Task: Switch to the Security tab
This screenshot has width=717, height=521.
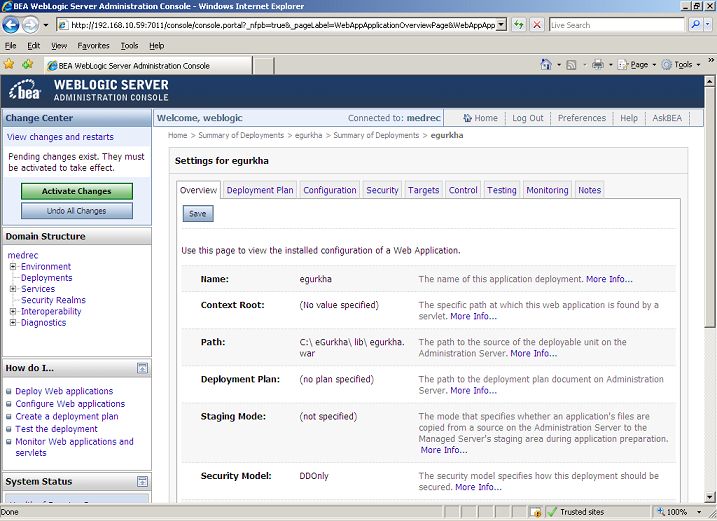Action: click(382, 190)
